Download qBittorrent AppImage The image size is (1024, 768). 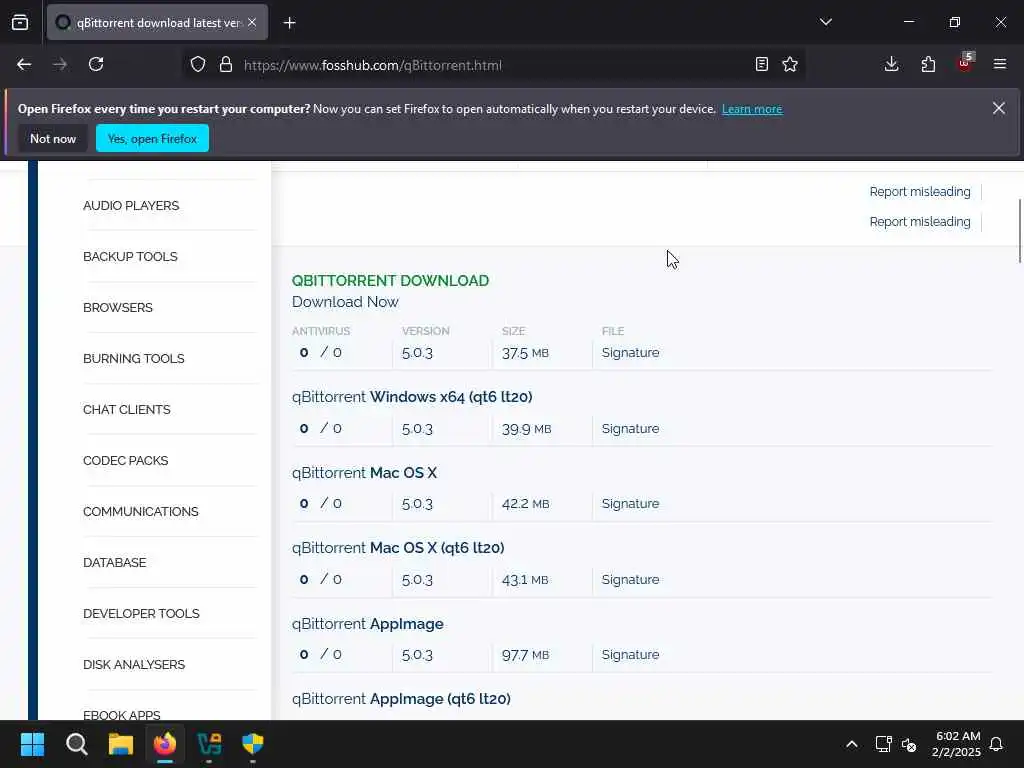(368, 624)
